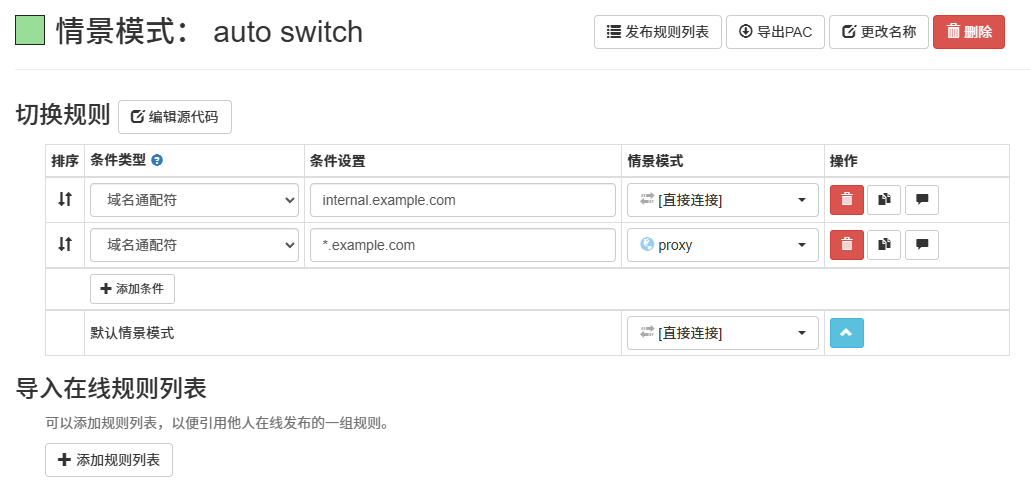This screenshot has height=494, width=1031.
Task: Open the default profile 默认情景模式 dropdown
Action: (723, 333)
